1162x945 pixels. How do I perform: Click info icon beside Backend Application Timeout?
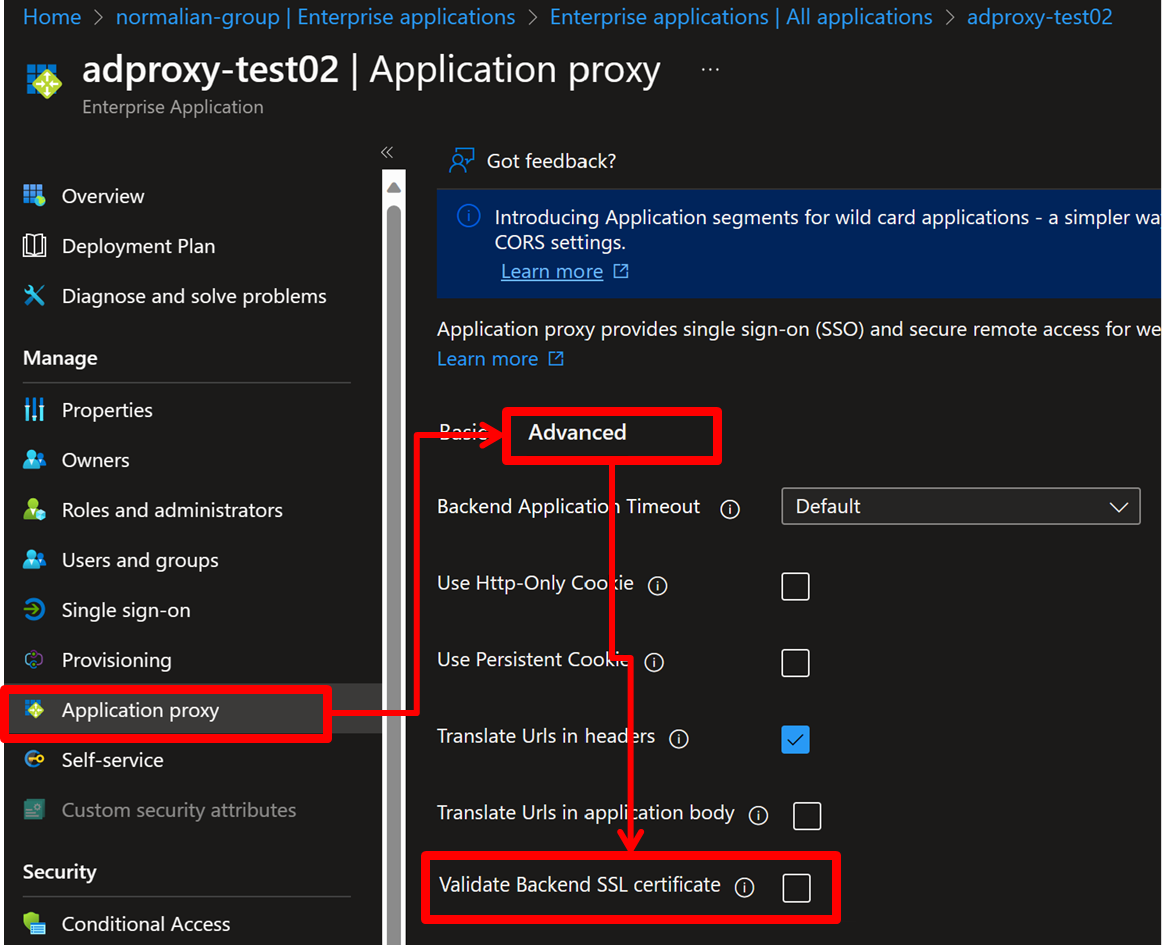click(x=730, y=509)
